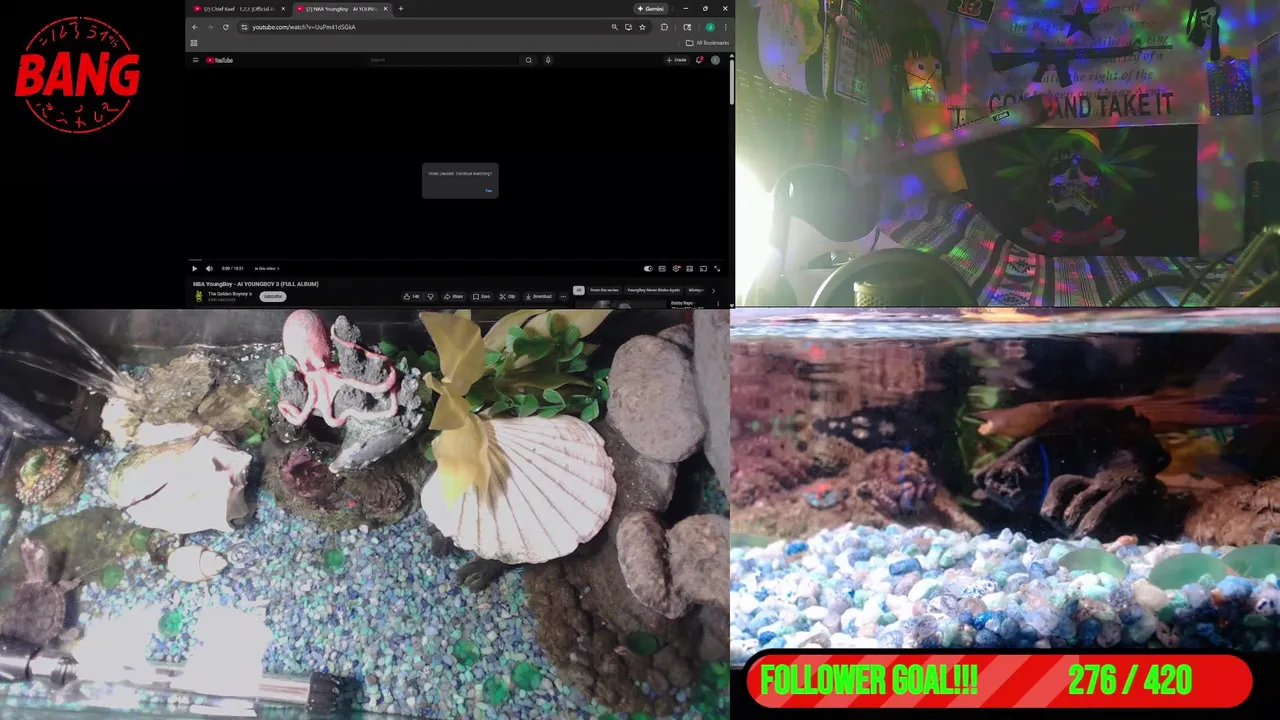Open options for the Bobby Raps suggested video
The width and height of the screenshot is (1280, 720).
click(x=718, y=303)
